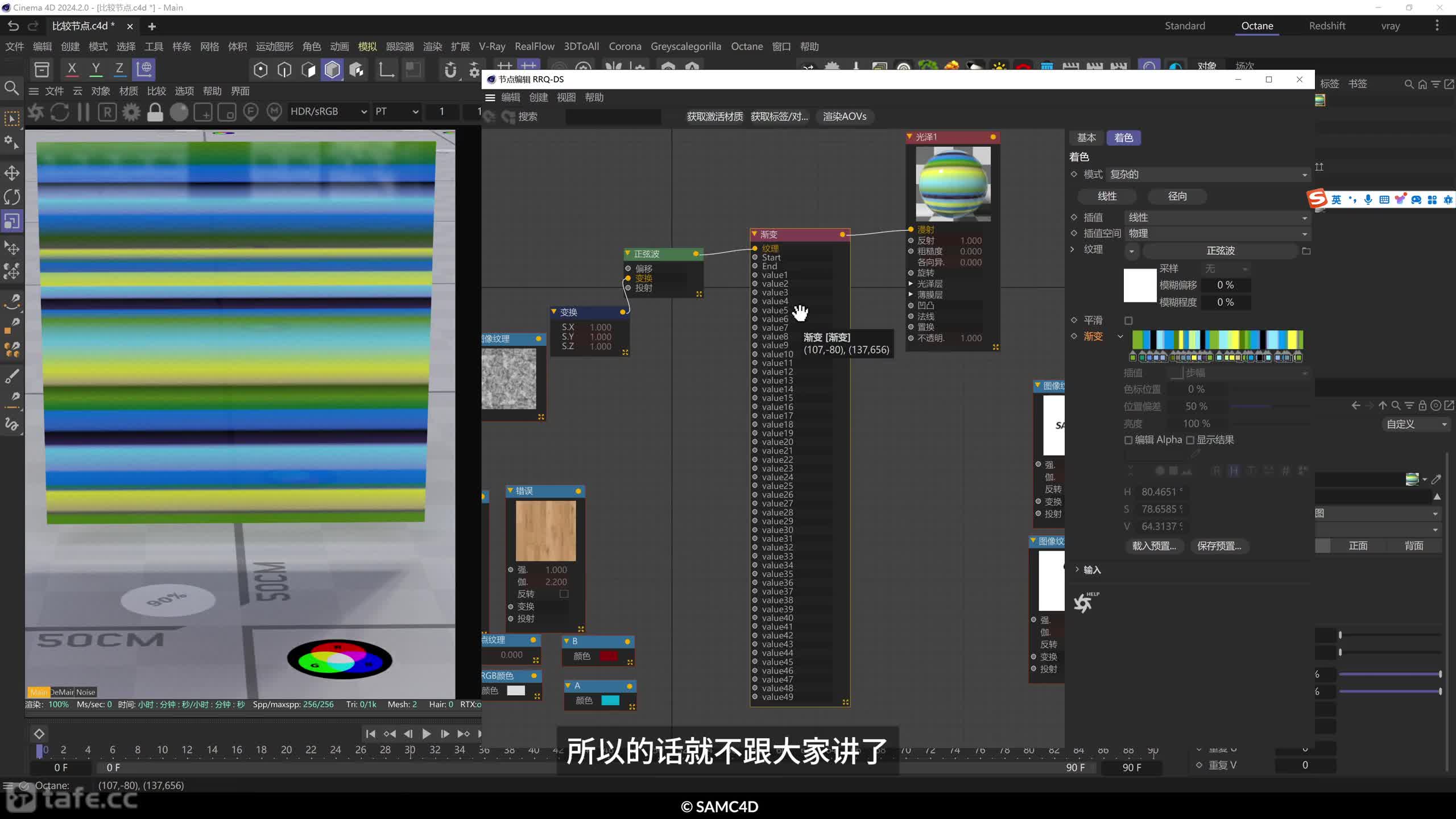Undo with the arrow icon
Screen dimensions: 1456x819
pos(13,26)
